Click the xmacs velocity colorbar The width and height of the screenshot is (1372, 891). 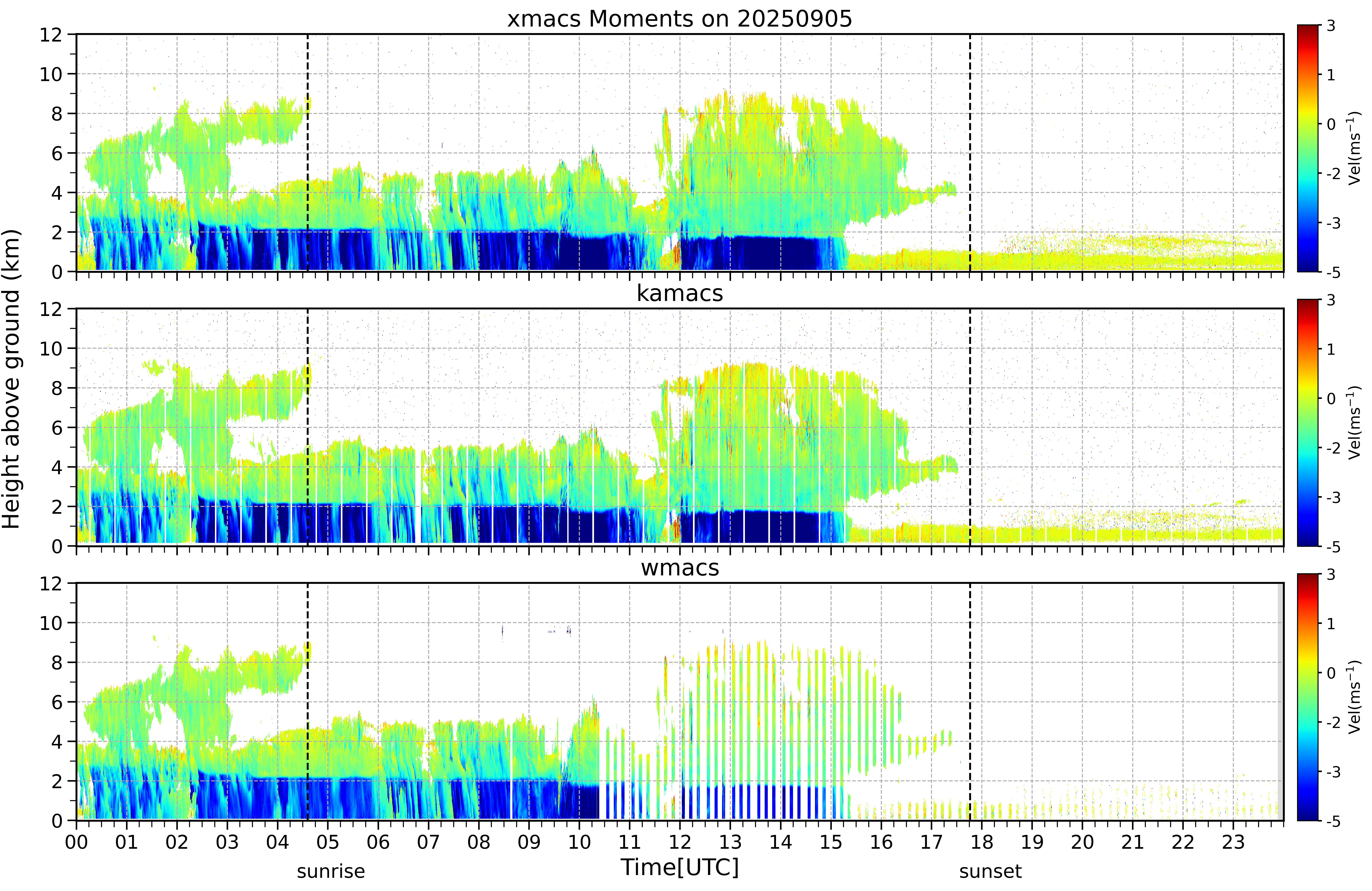click(1308, 148)
